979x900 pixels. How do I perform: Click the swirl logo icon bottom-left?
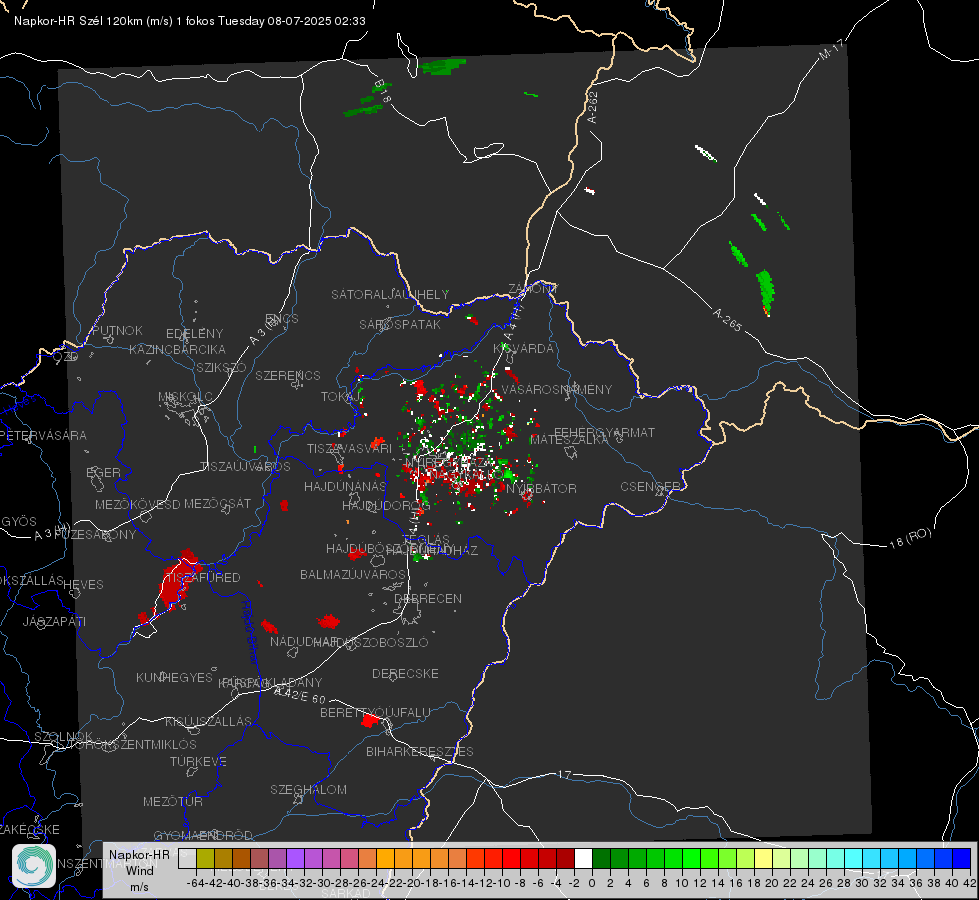tap(34, 866)
